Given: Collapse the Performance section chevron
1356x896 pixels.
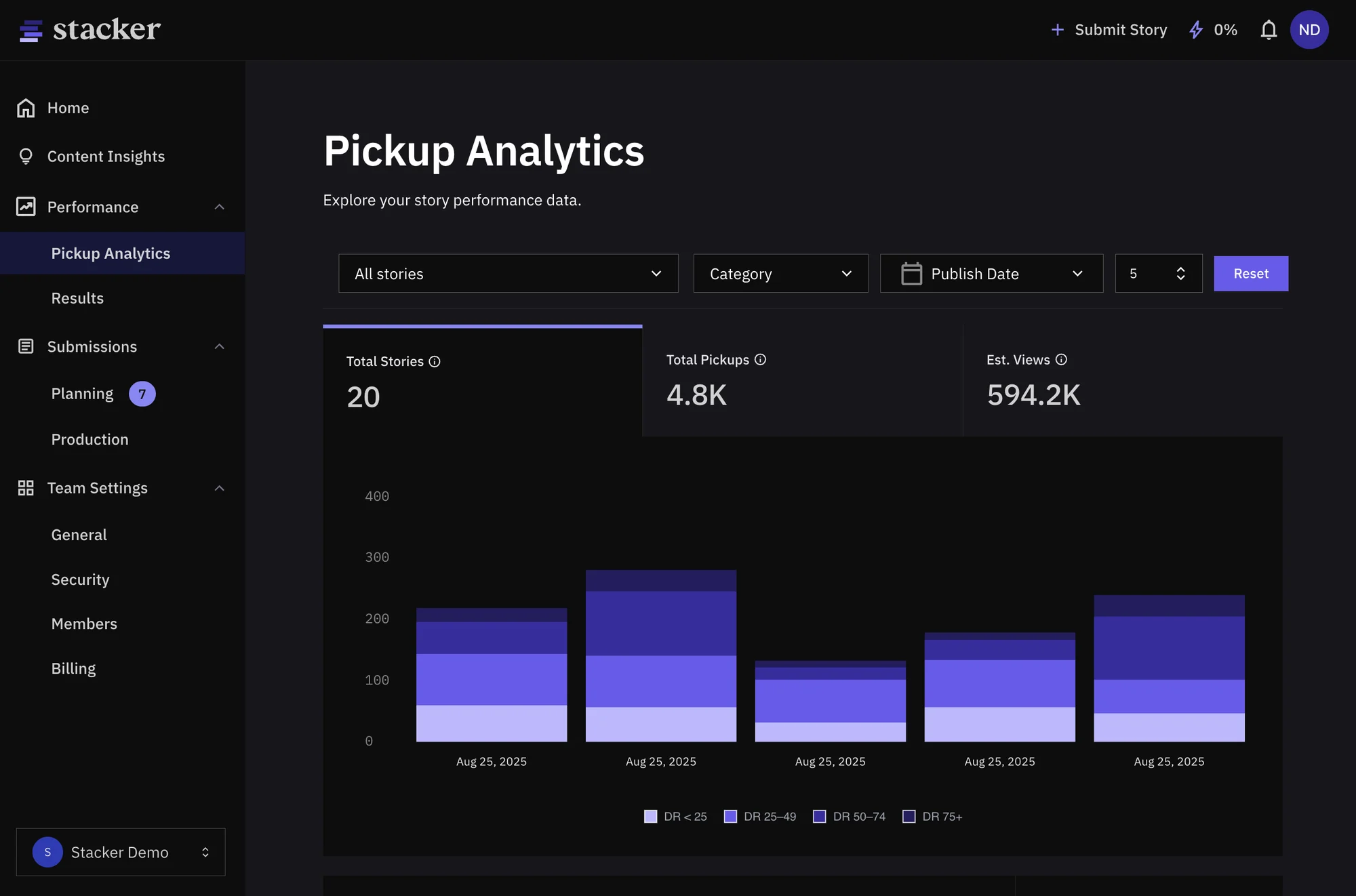Looking at the screenshot, I should (219, 207).
